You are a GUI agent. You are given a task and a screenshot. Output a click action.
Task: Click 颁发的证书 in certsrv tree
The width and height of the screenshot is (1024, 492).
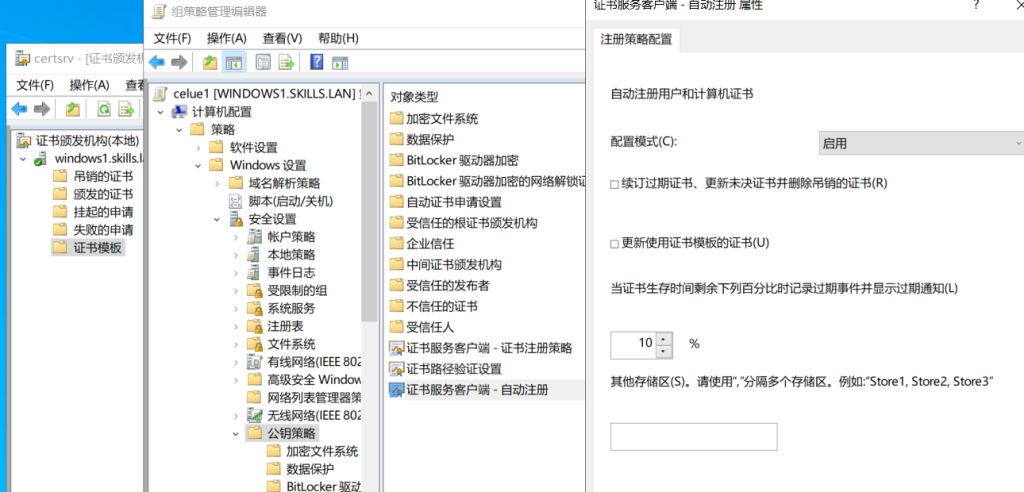pyautogui.click(x=103, y=194)
